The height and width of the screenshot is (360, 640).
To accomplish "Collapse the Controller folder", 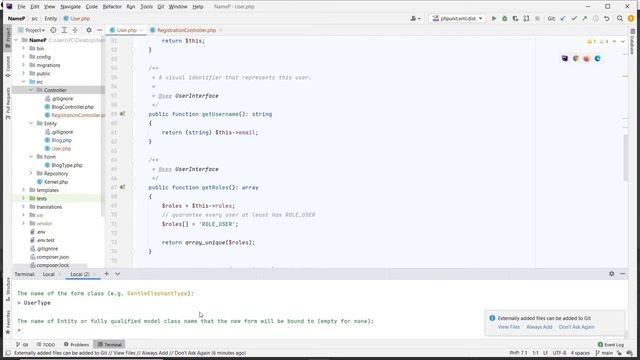I will (x=31, y=90).
